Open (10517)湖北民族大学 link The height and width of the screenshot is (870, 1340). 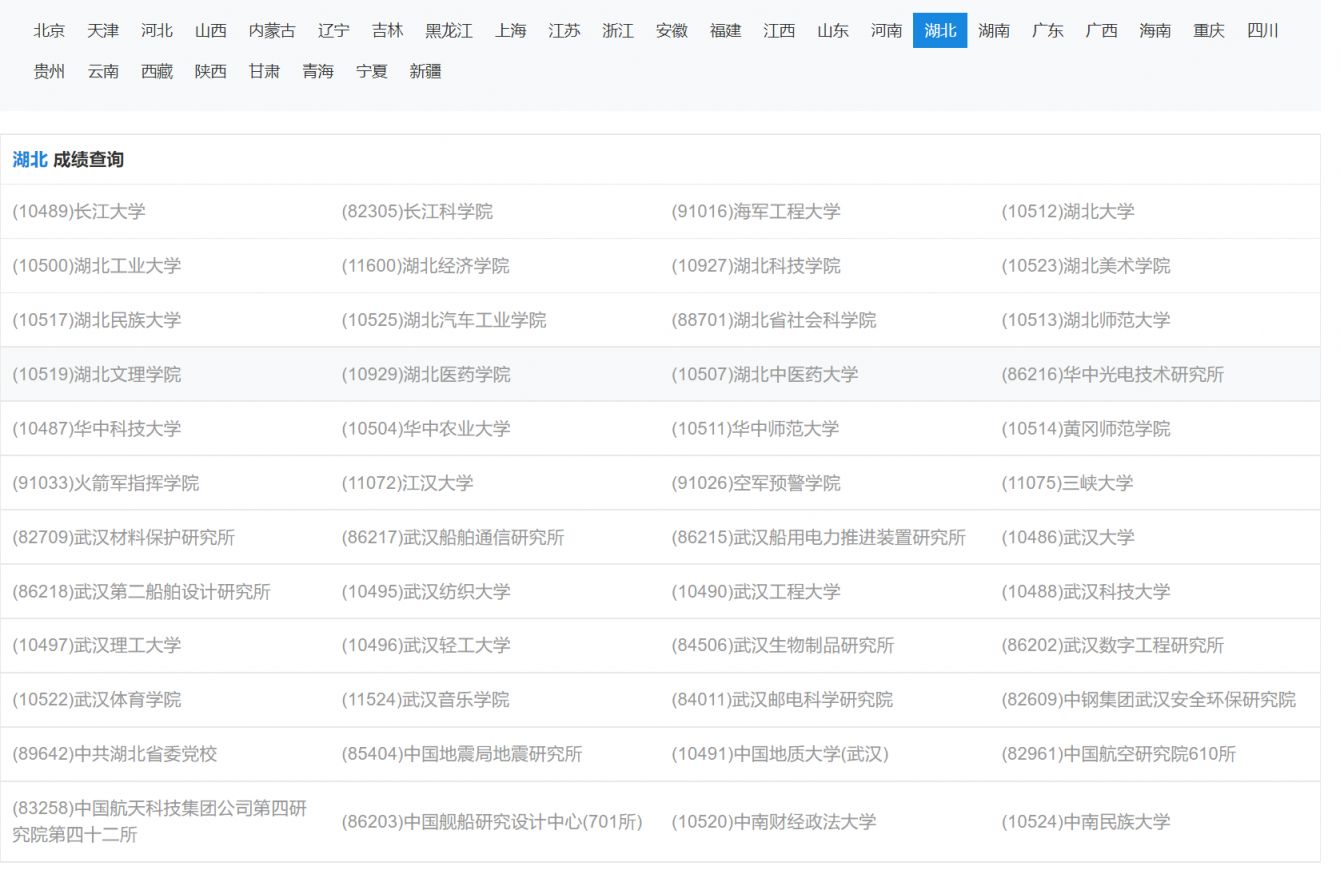click(x=97, y=320)
